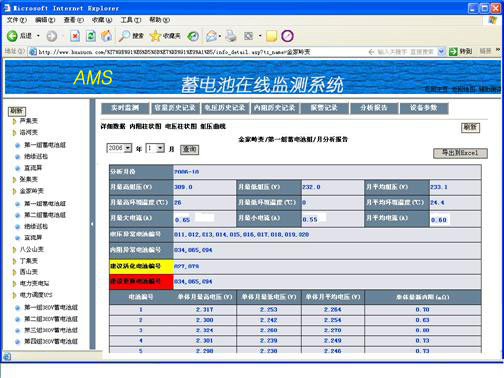Click the green 转到 Go button
Image resolution: width=504 pixels, height=378 pixels.
[460, 51]
